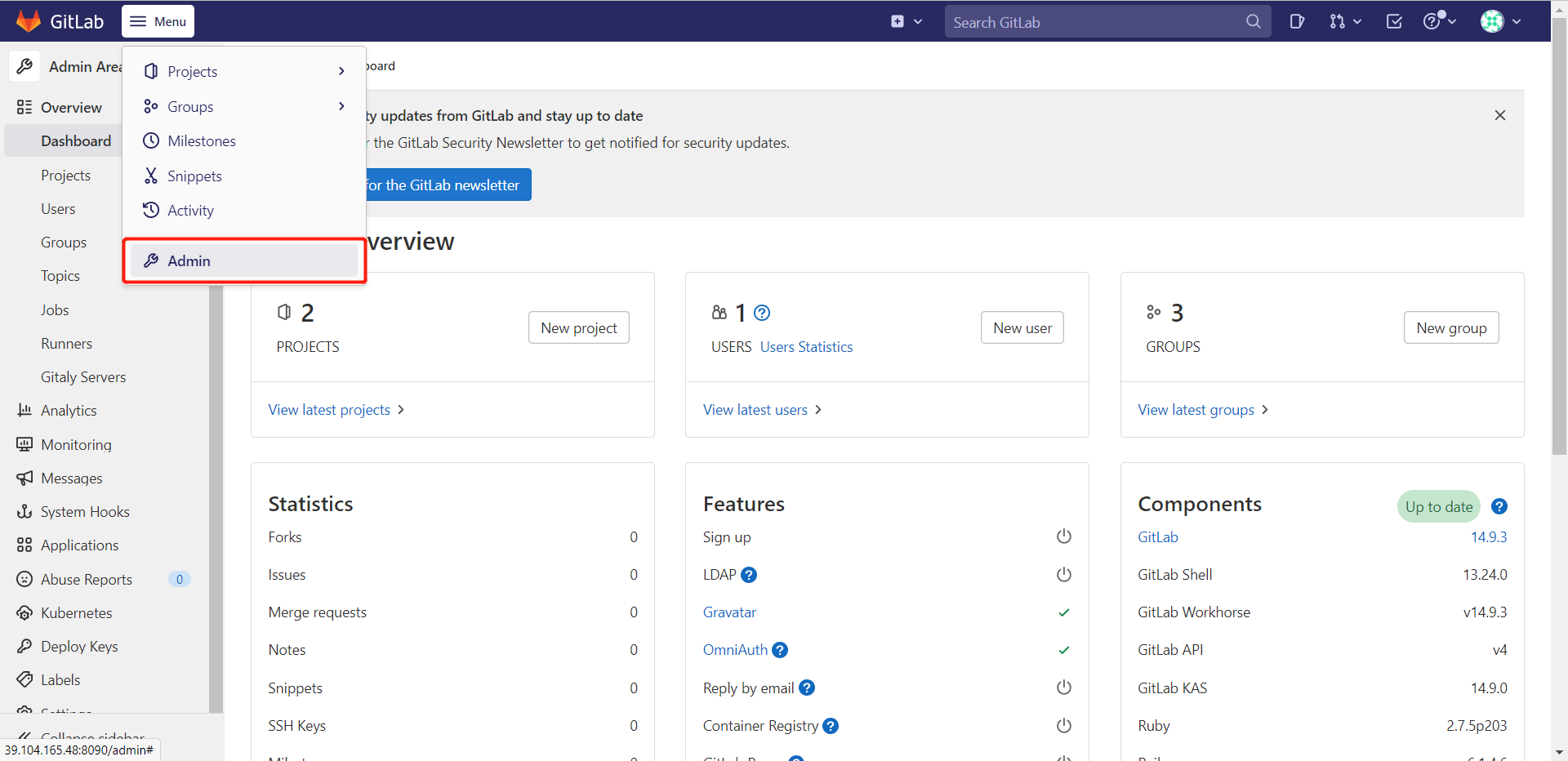This screenshot has height=761, width=1568.
Task: Select Milestones in the Menu
Action: pyautogui.click(x=244, y=141)
